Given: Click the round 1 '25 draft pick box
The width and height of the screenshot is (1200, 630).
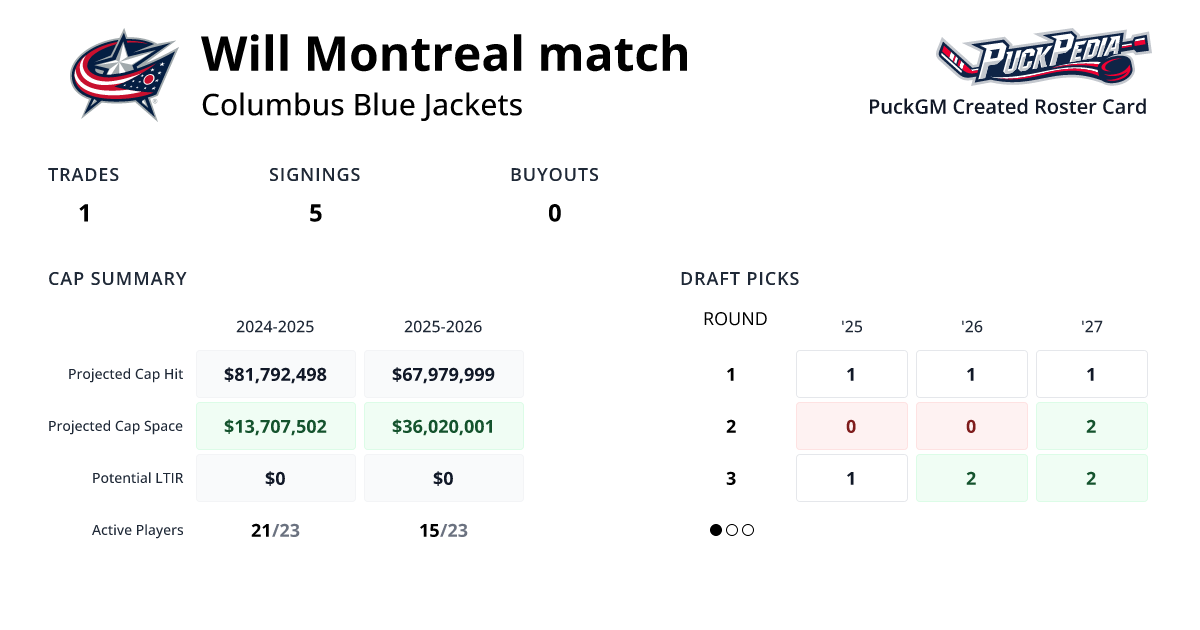Looking at the screenshot, I should [852, 374].
